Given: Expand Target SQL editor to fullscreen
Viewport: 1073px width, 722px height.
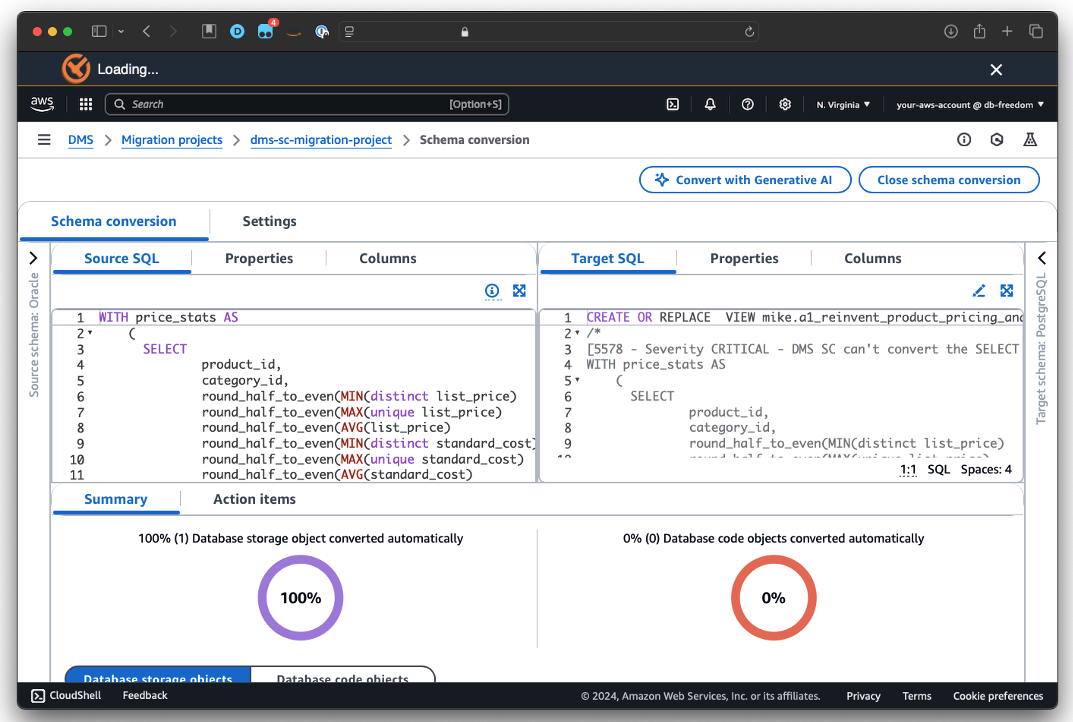Looking at the screenshot, I should tap(1007, 291).
